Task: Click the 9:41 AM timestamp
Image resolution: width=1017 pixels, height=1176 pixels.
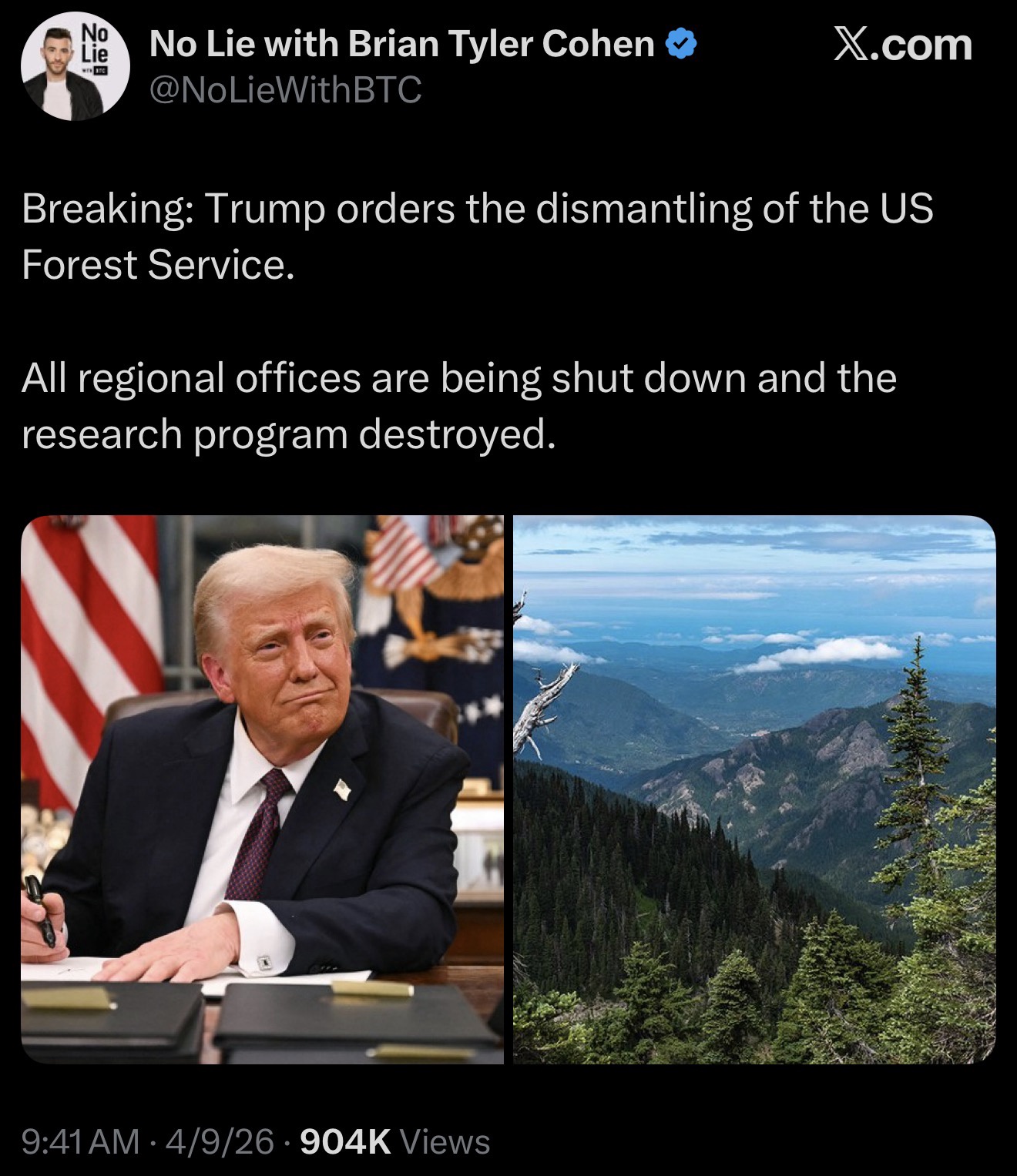Action: 81,1141
